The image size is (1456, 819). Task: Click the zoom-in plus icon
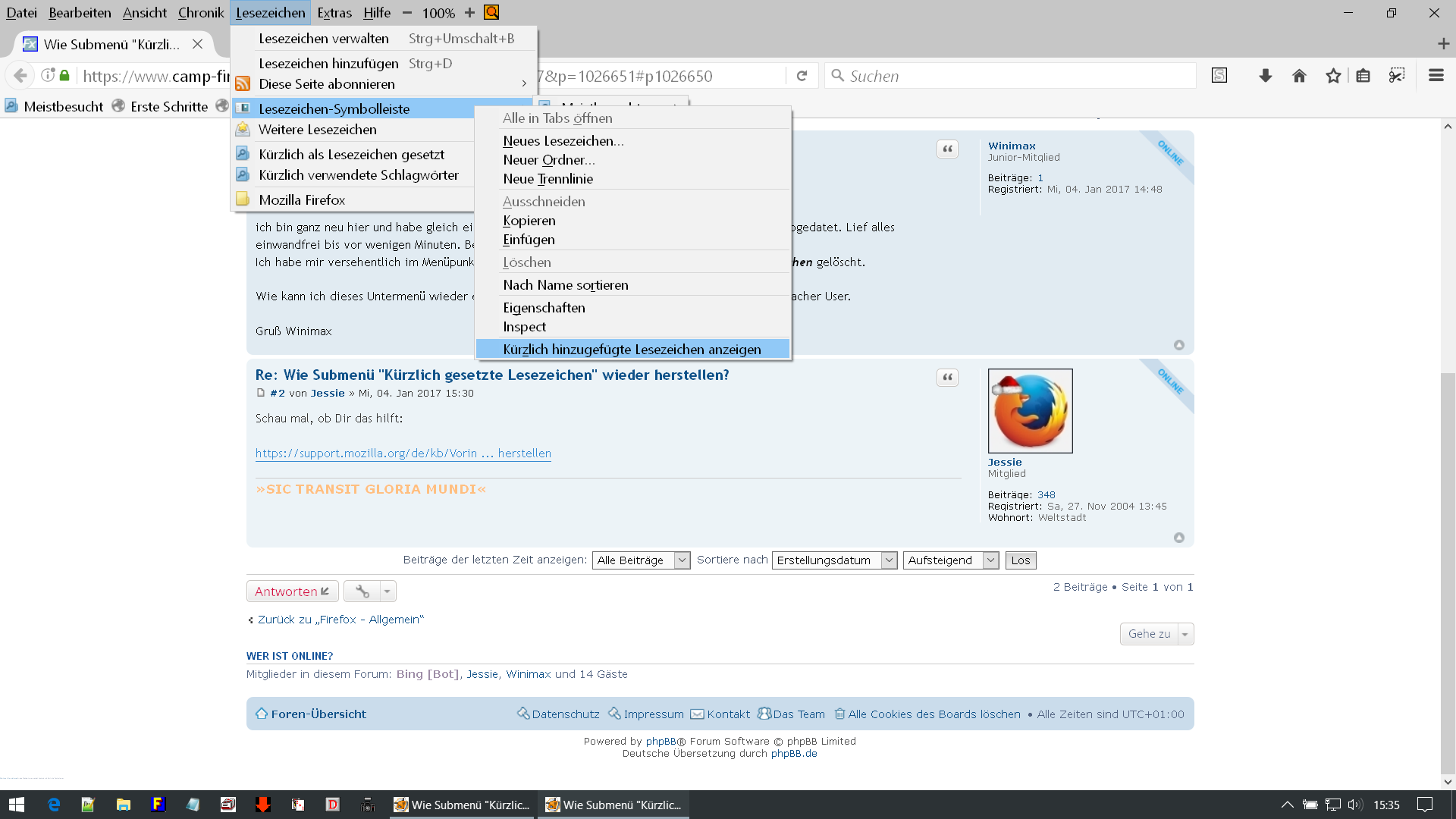[x=469, y=13]
